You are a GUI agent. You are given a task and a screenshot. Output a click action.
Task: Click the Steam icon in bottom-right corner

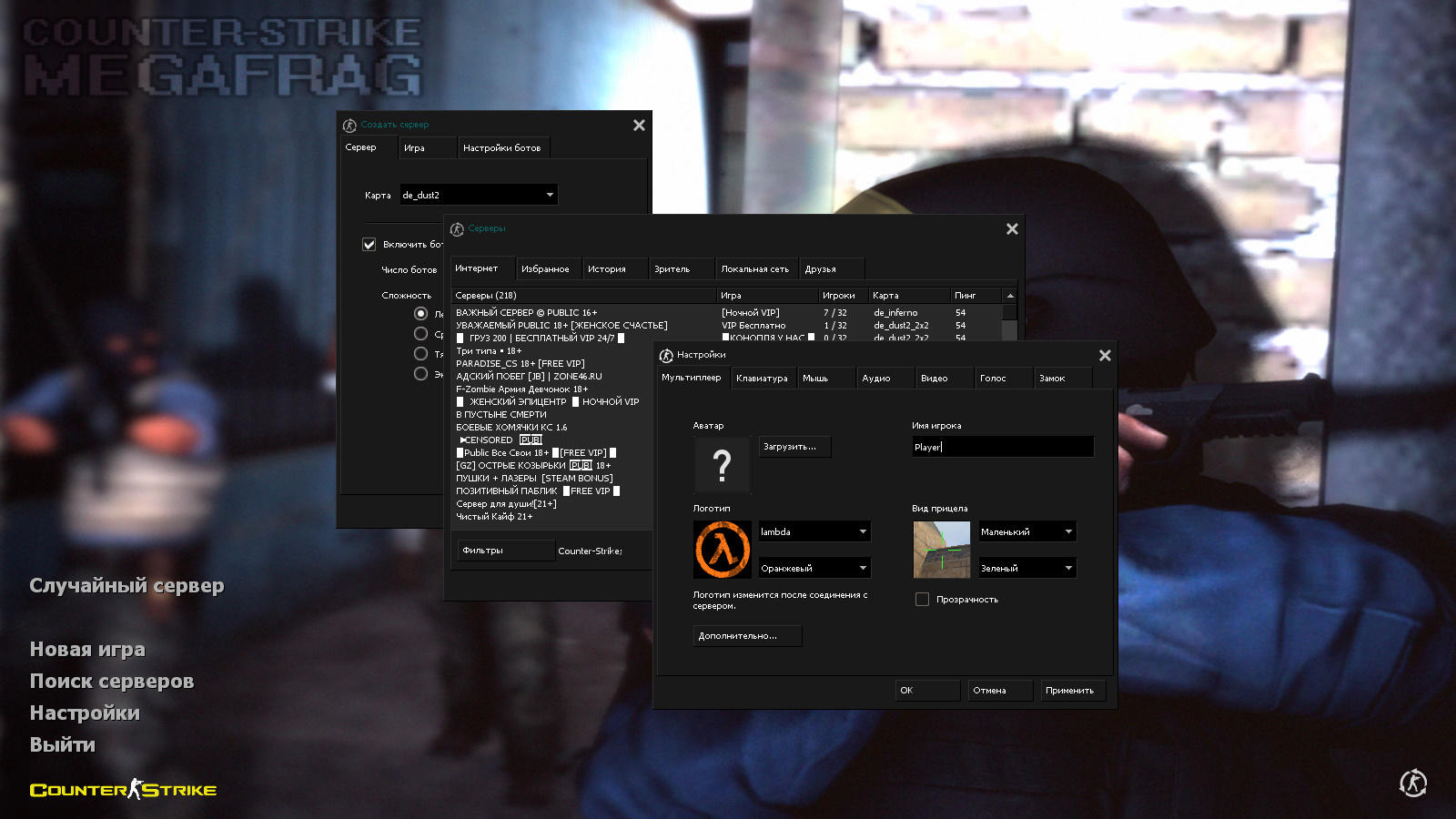[1412, 783]
